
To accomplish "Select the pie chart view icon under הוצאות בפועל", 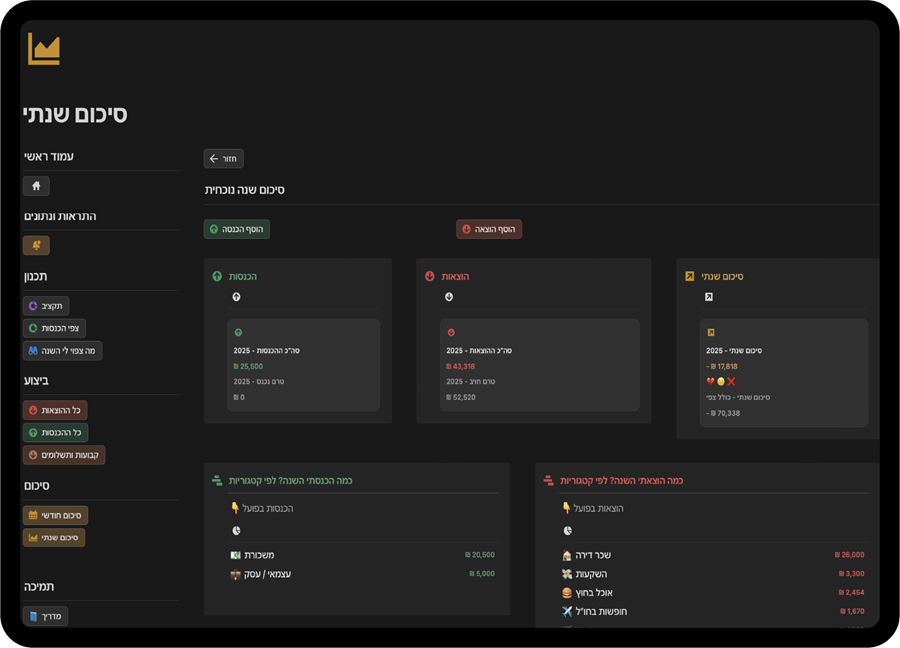I will (567, 531).
